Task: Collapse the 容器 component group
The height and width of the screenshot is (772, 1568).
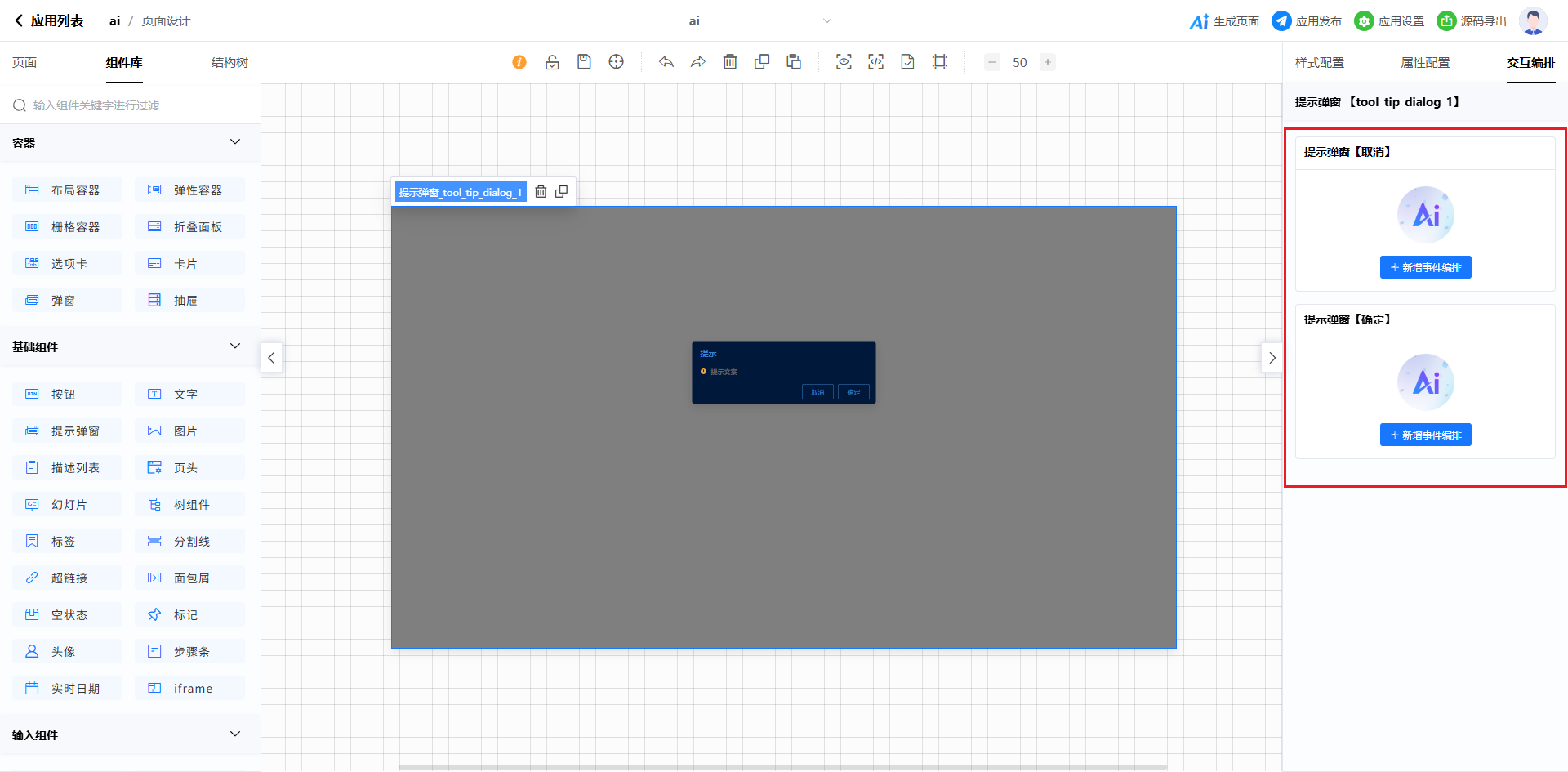Action: [x=235, y=142]
